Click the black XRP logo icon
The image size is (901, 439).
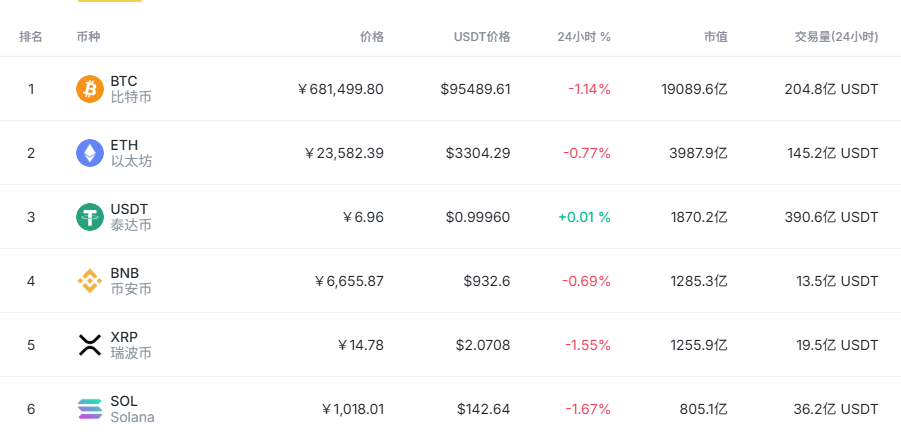point(90,345)
